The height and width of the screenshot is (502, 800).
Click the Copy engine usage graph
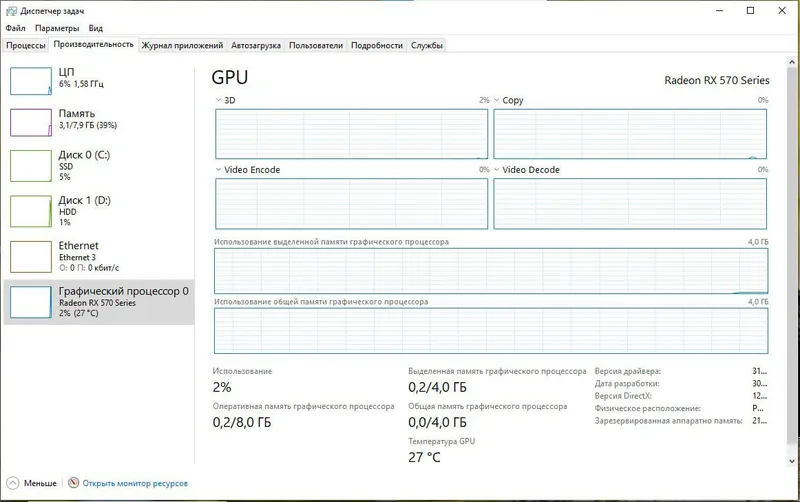pyautogui.click(x=630, y=134)
